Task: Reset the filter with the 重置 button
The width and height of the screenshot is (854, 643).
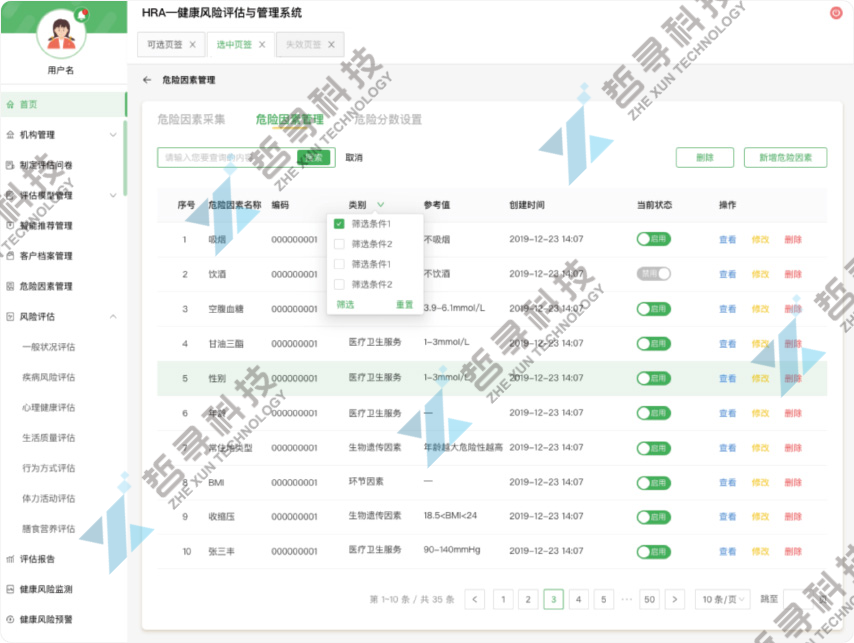Action: pos(405,304)
